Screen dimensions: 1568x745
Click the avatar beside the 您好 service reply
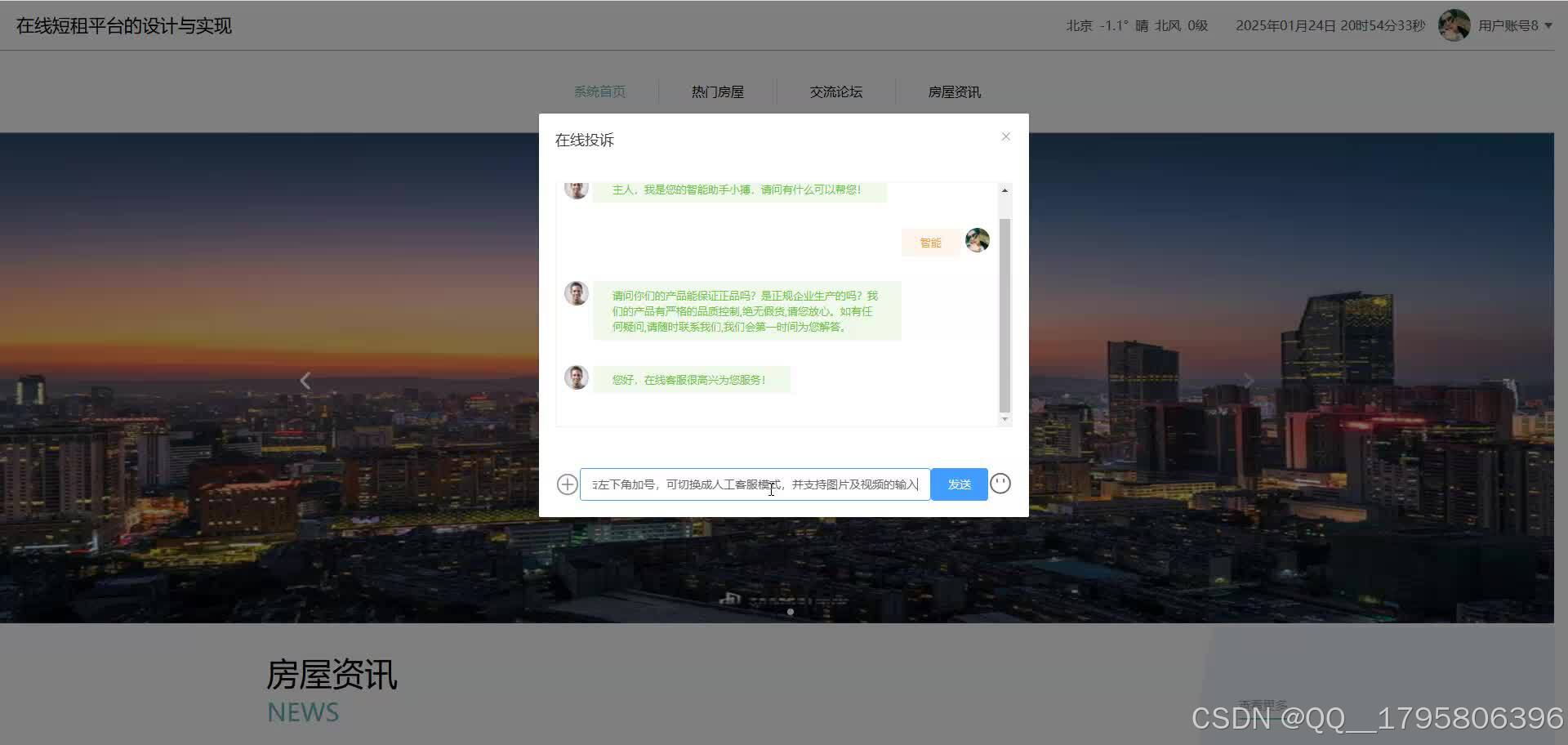click(577, 377)
